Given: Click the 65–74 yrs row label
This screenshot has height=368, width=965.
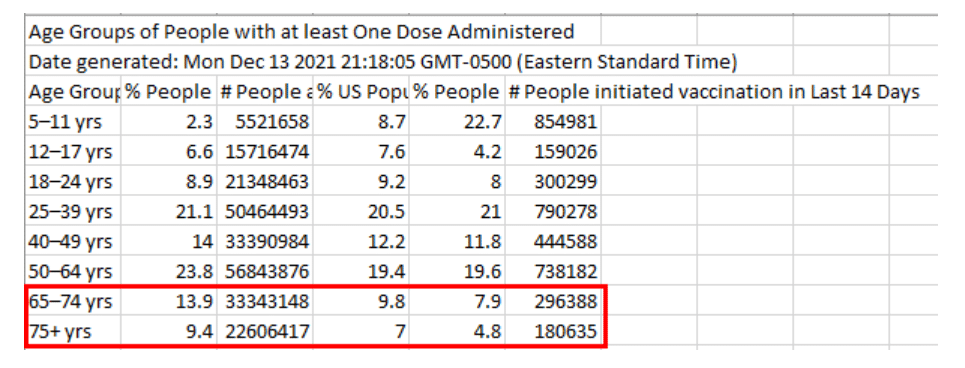Looking at the screenshot, I should tap(73, 302).
